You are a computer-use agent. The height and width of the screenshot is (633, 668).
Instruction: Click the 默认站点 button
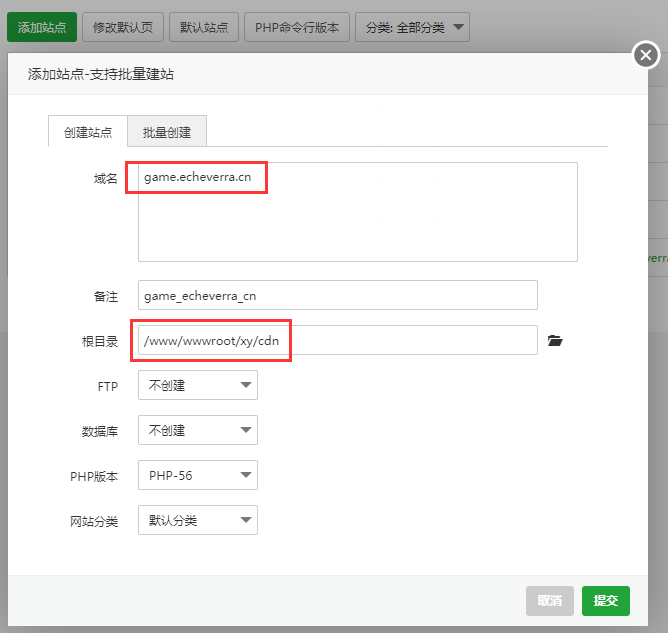[204, 27]
